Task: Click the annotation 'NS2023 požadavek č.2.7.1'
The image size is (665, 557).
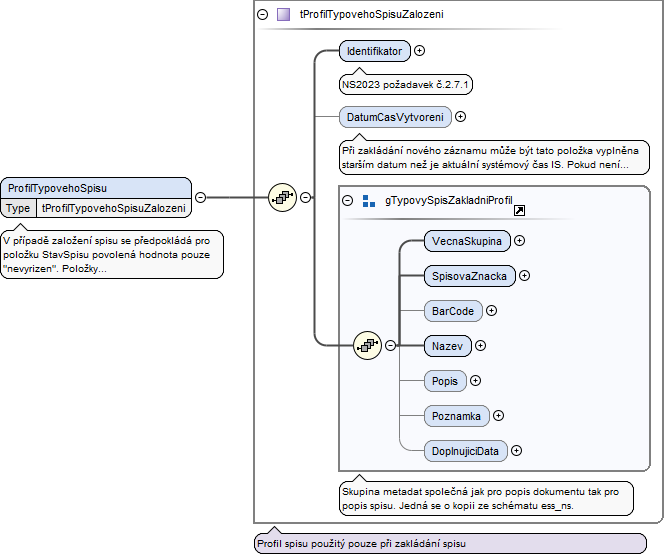Action: pos(406,84)
